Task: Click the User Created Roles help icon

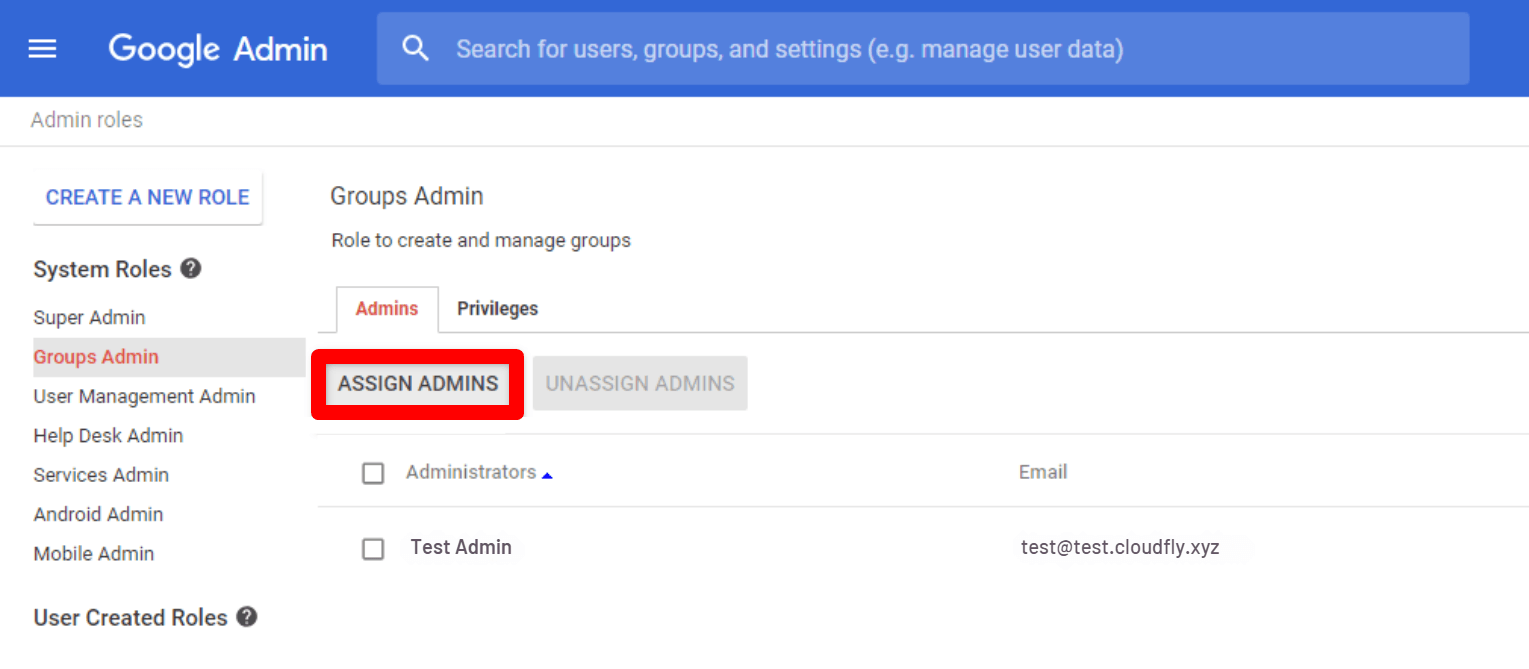Action: point(246,617)
